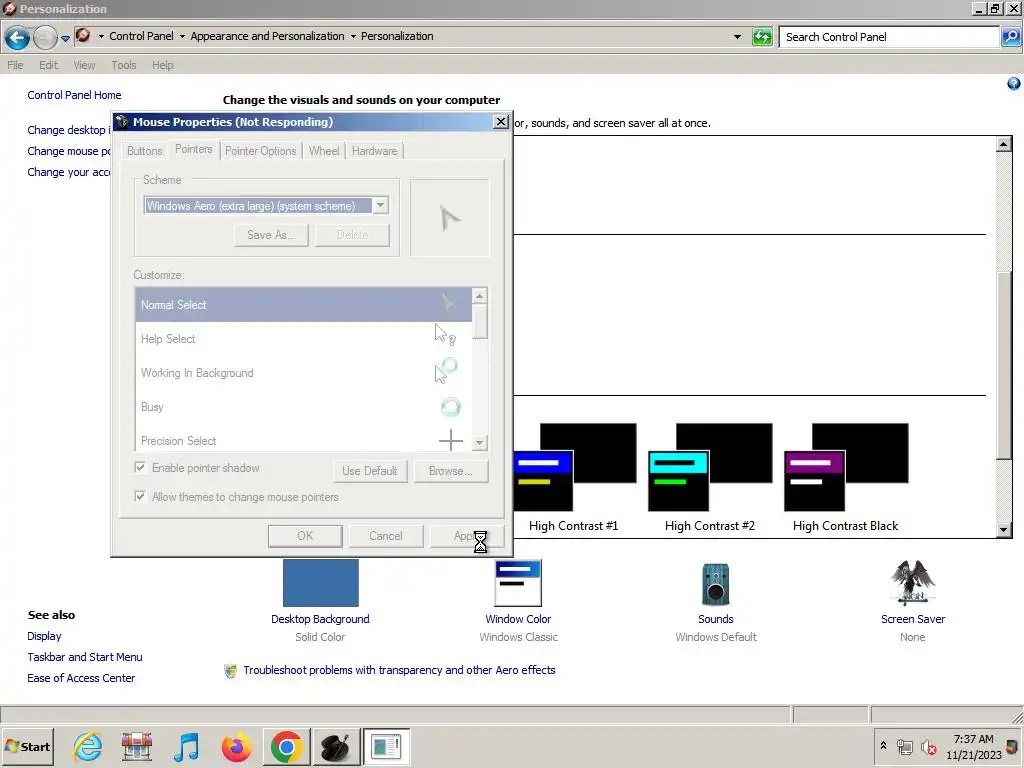Open Taskbar and Start Menu link
This screenshot has width=1024, height=768.
coord(85,657)
